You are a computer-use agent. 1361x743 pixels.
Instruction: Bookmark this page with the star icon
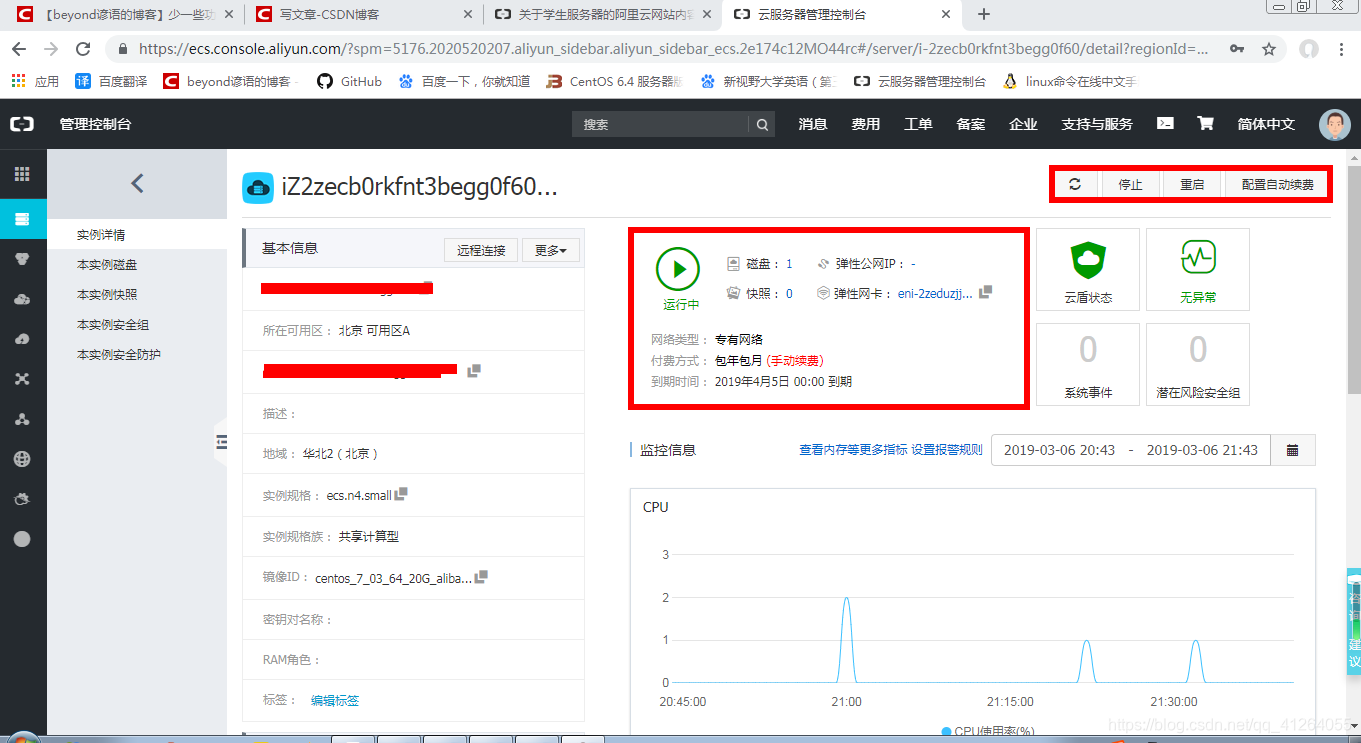click(x=1269, y=49)
